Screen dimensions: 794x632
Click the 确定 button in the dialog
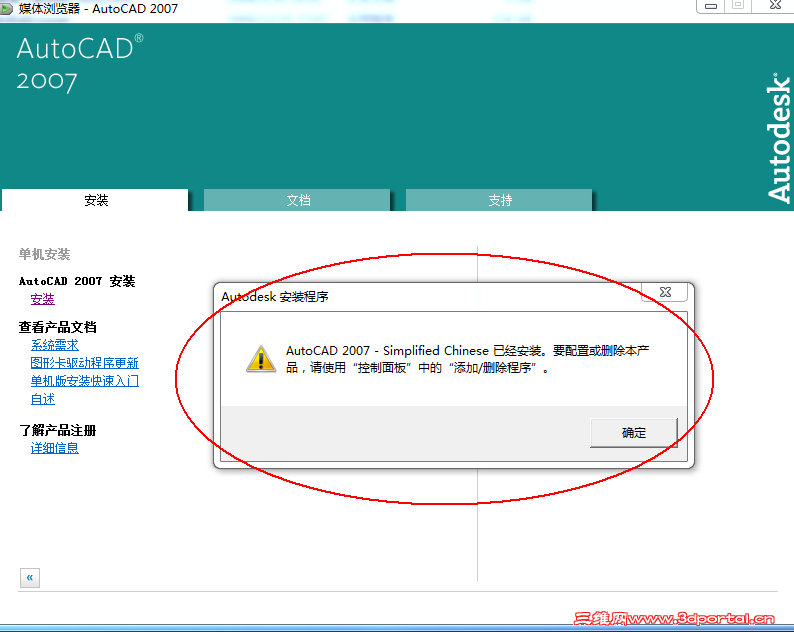click(633, 432)
